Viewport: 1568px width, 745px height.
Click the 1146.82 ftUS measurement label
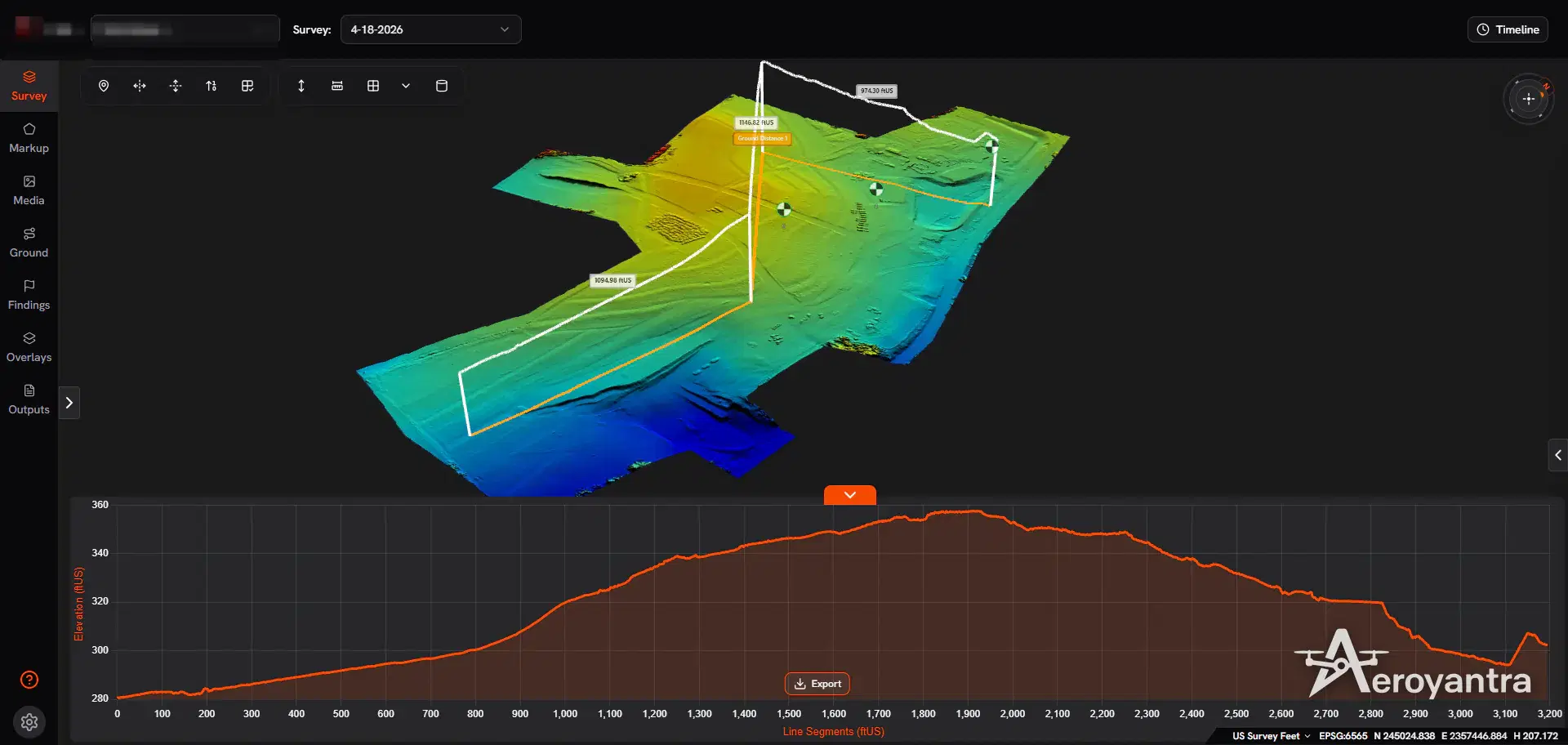coord(756,123)
